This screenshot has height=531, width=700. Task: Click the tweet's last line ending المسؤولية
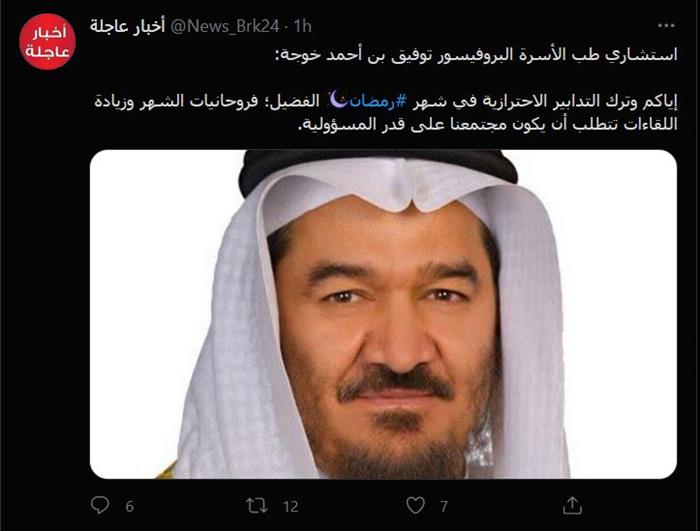click(488, 125)
